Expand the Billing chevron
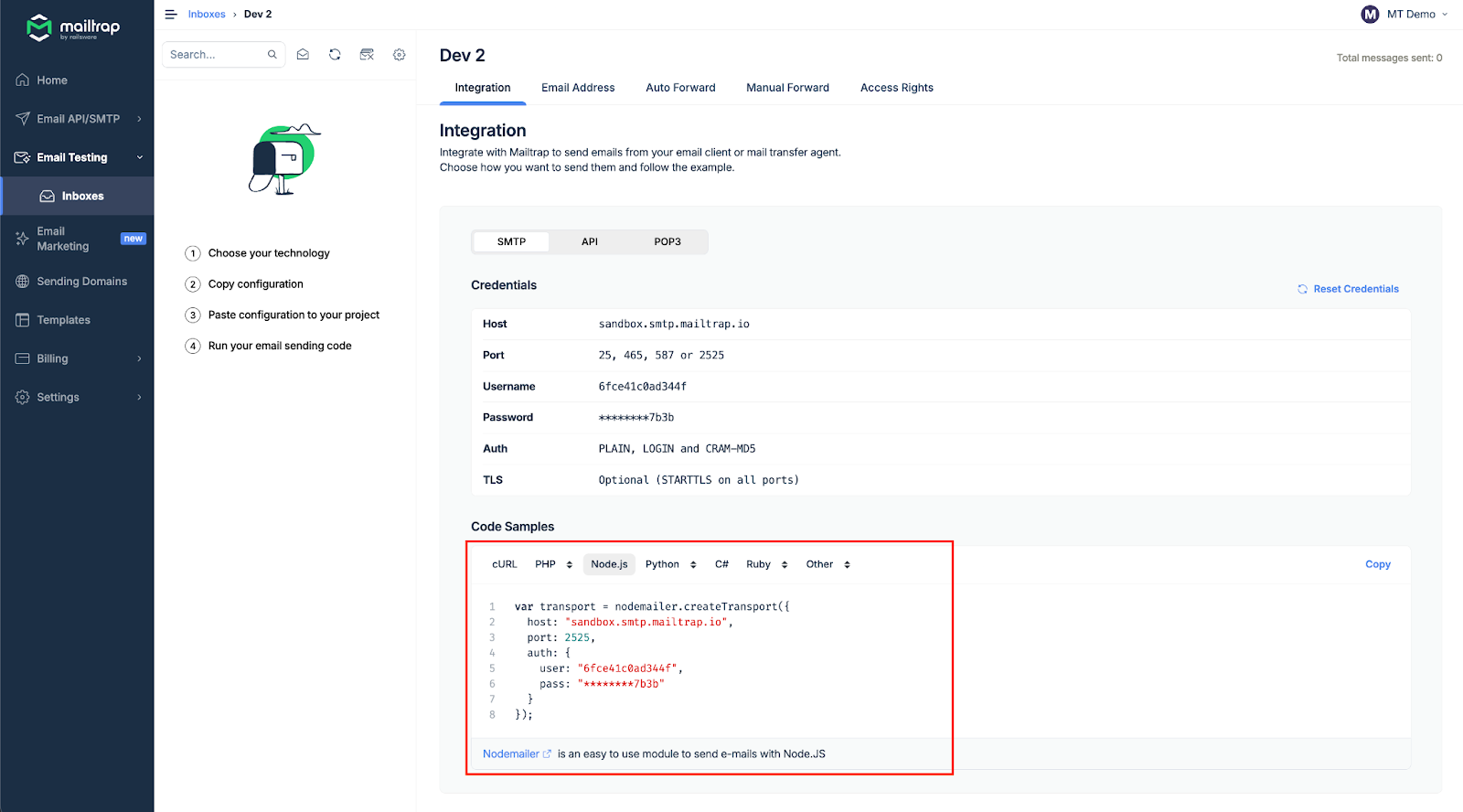The height and width of the screenshot is (812, 1463). pyautogui.click(x=139, y=358)
